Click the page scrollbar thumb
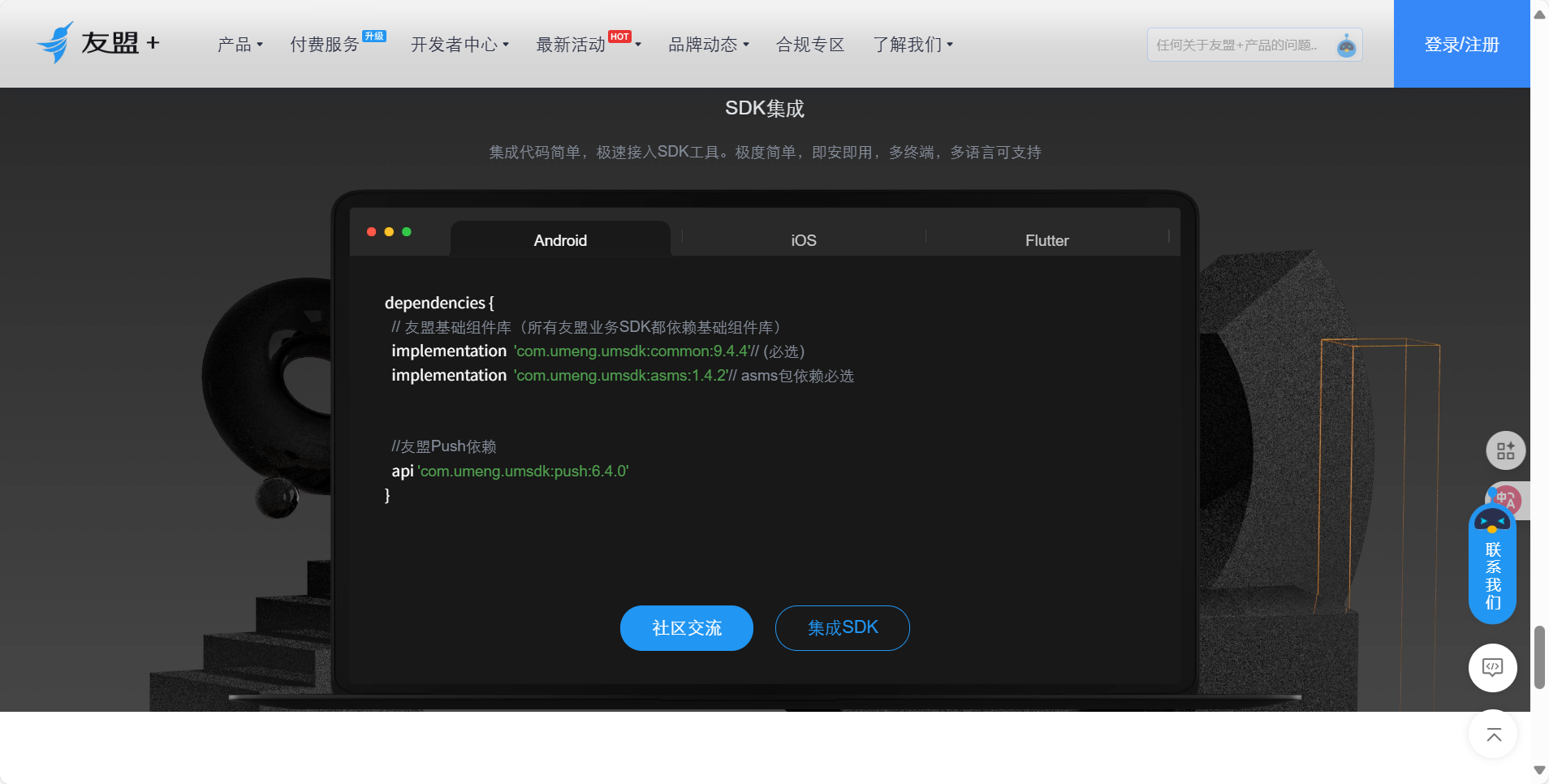 (1539, 657)
